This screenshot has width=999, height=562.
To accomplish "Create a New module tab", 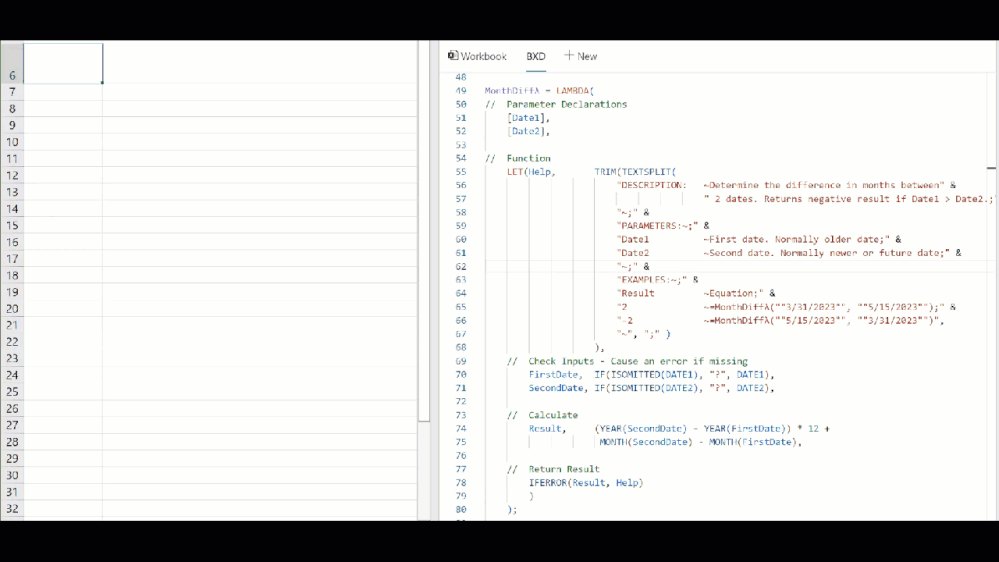I will tap(580, 56).
